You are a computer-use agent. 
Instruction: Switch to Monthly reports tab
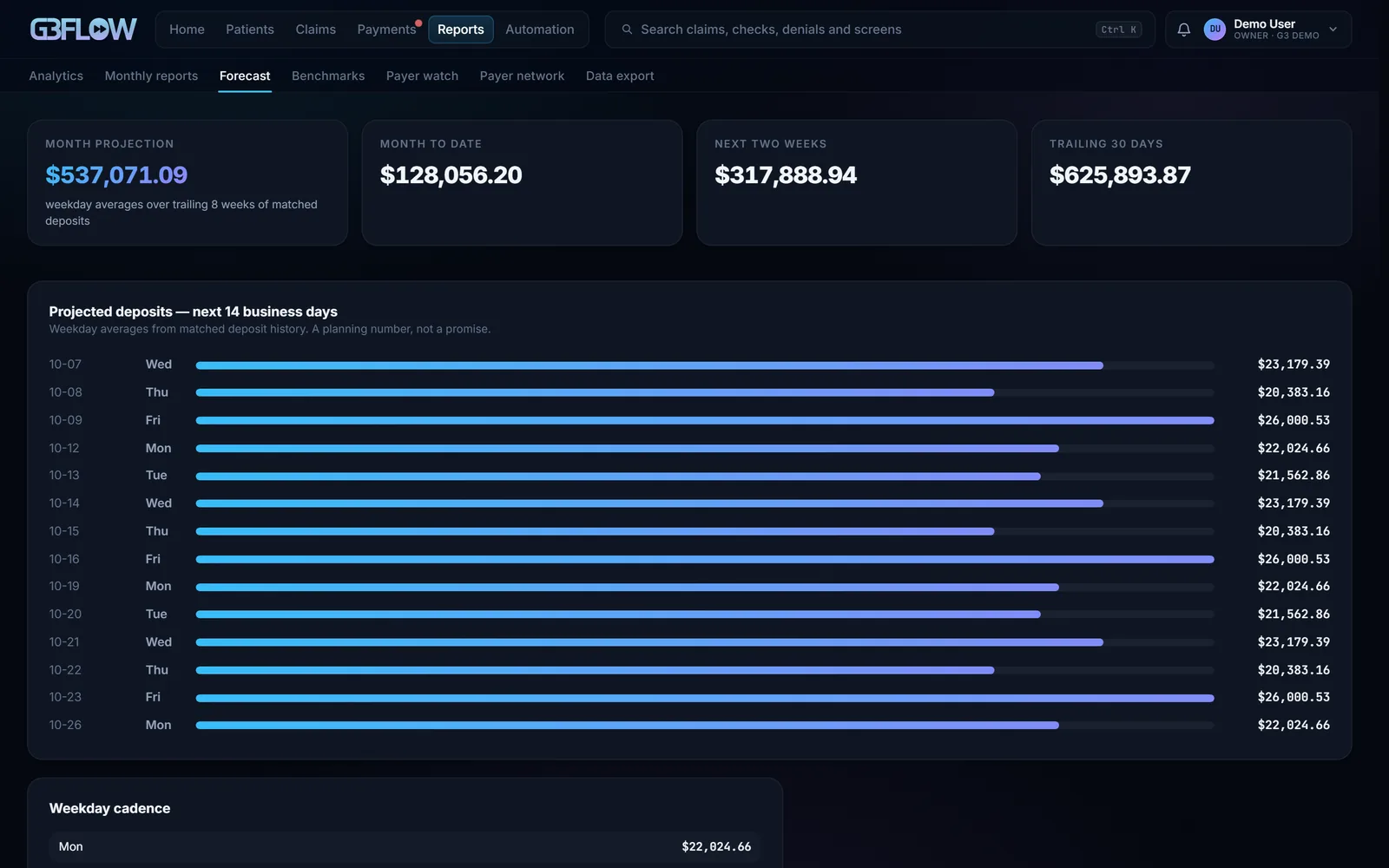coord(151,76)
